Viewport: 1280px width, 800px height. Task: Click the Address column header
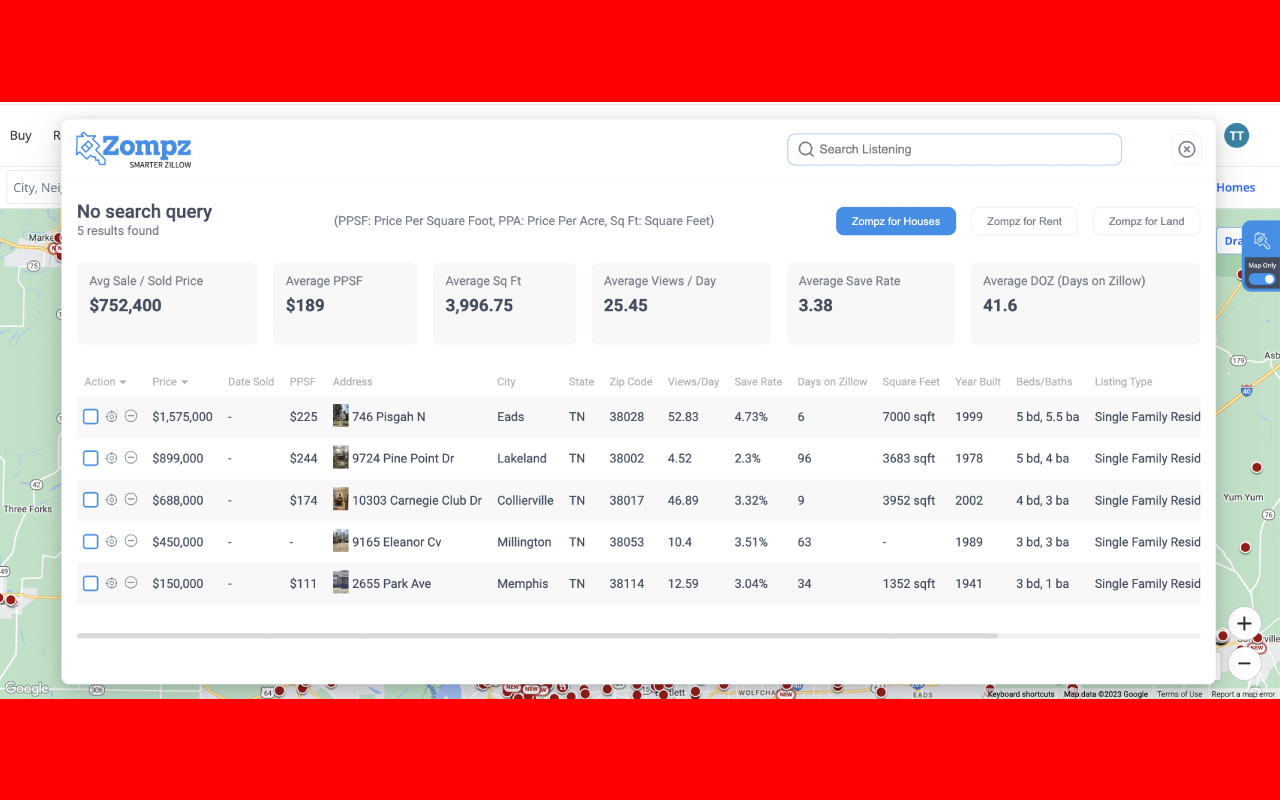pyautogui.click(x=352, y=382)
